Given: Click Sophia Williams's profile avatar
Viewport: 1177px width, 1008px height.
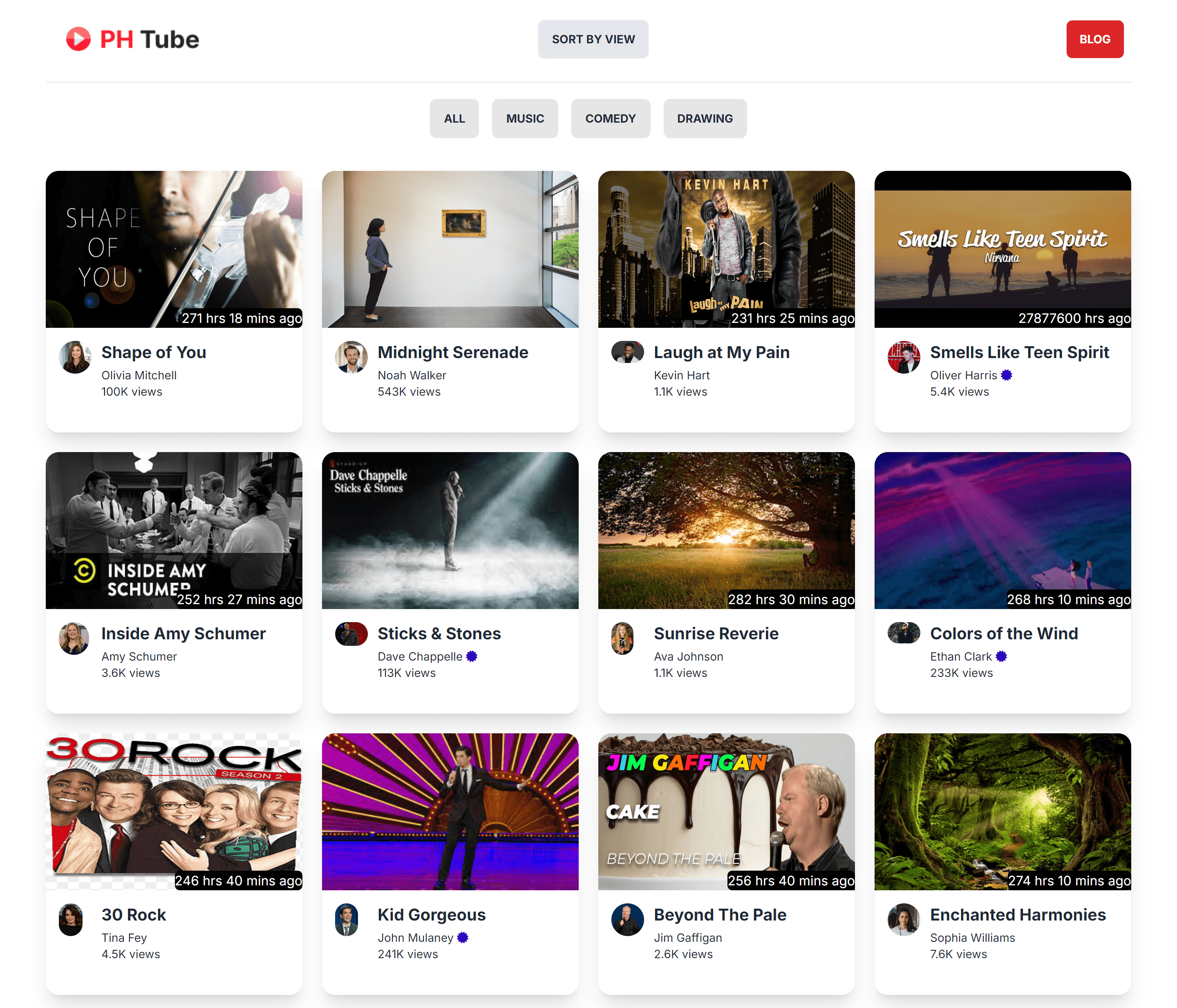Looking at the screenshot, I should pos(903,920).
